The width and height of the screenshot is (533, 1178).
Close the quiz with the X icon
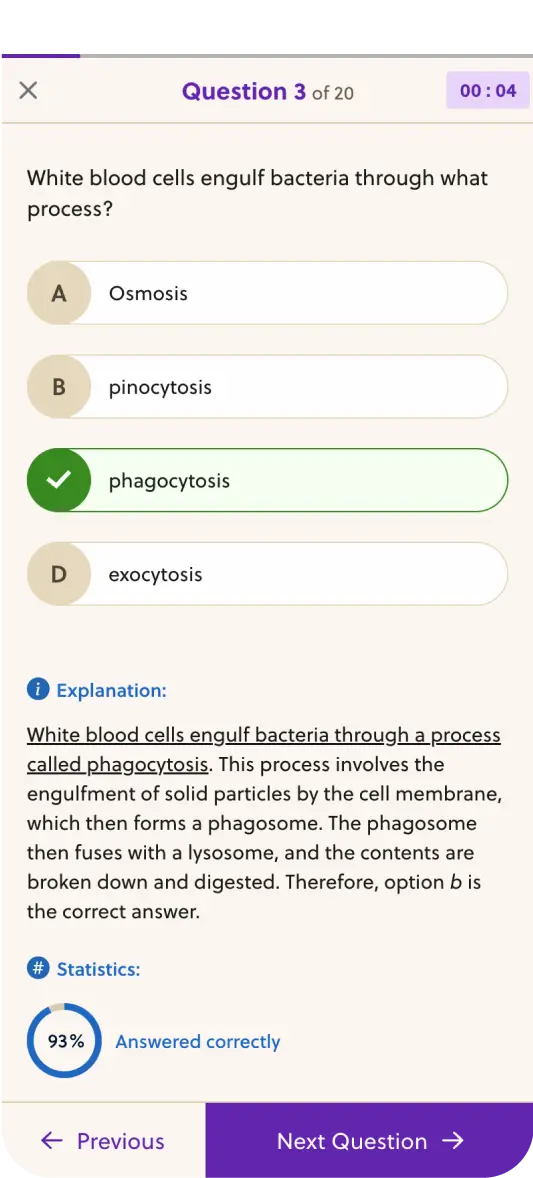point(28,91)
